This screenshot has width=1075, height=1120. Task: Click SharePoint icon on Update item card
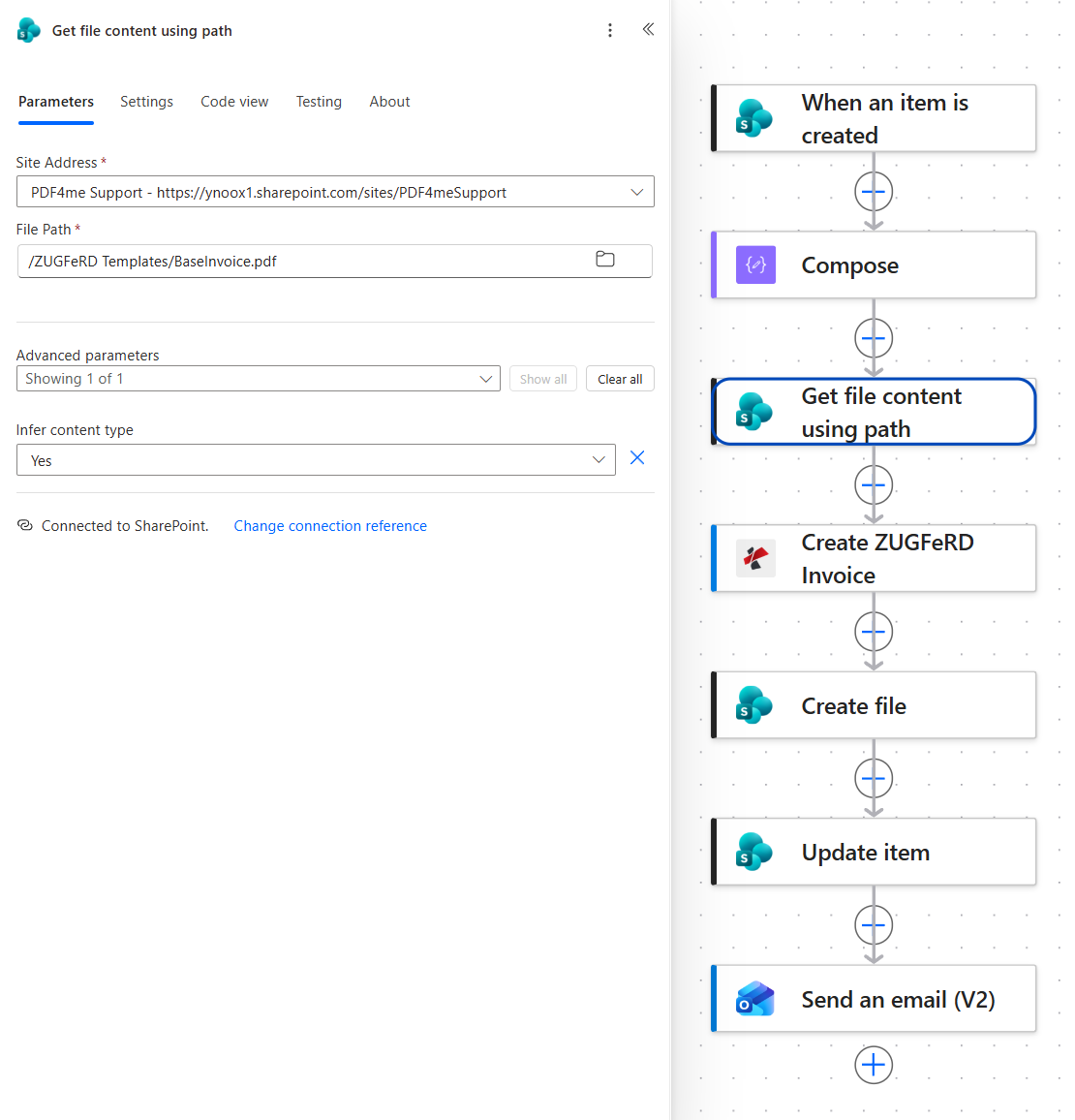[x=753, y=852]
